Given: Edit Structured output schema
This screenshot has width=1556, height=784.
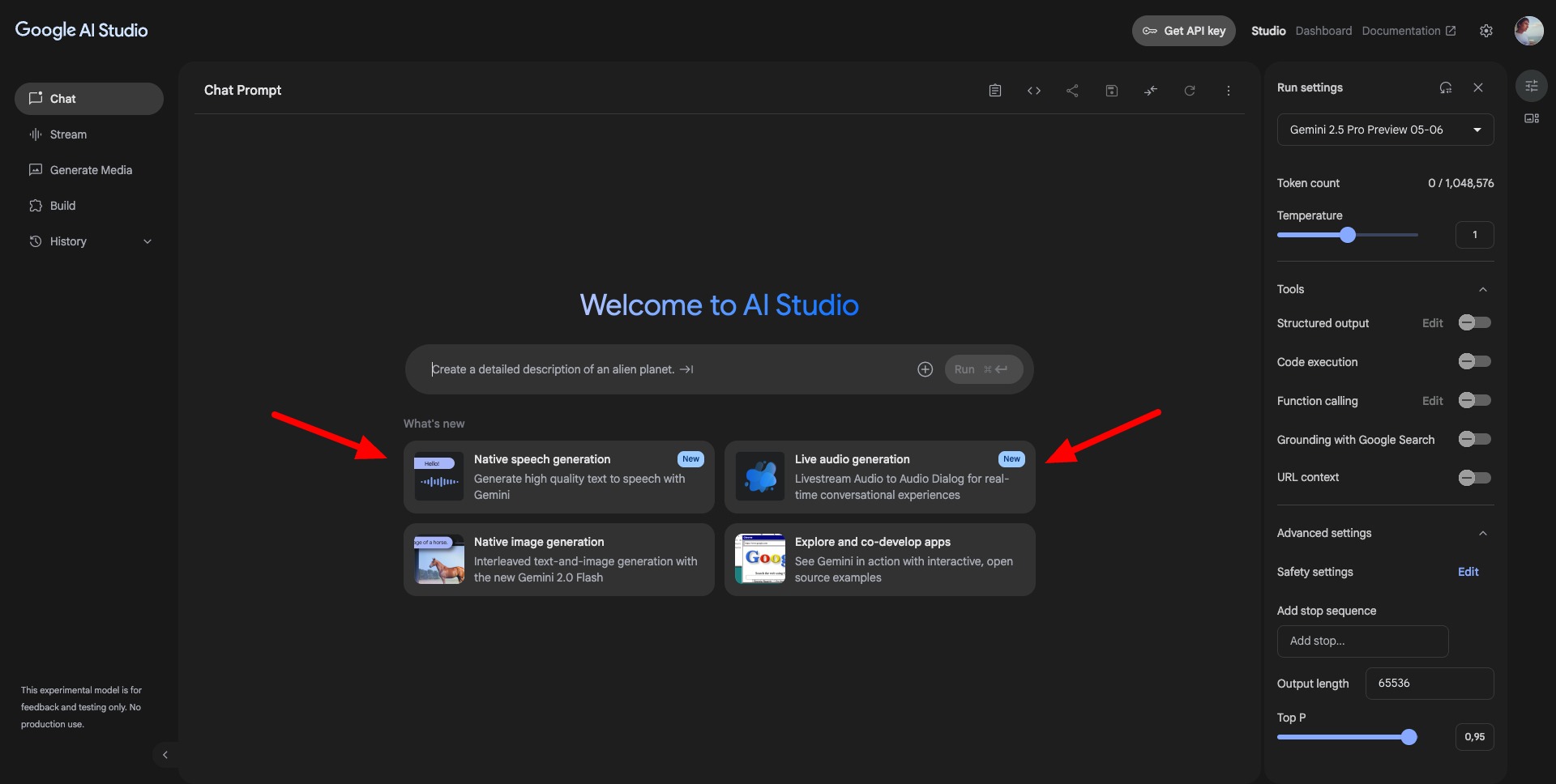Looking at the screenshot, I should click(1432, 323).
